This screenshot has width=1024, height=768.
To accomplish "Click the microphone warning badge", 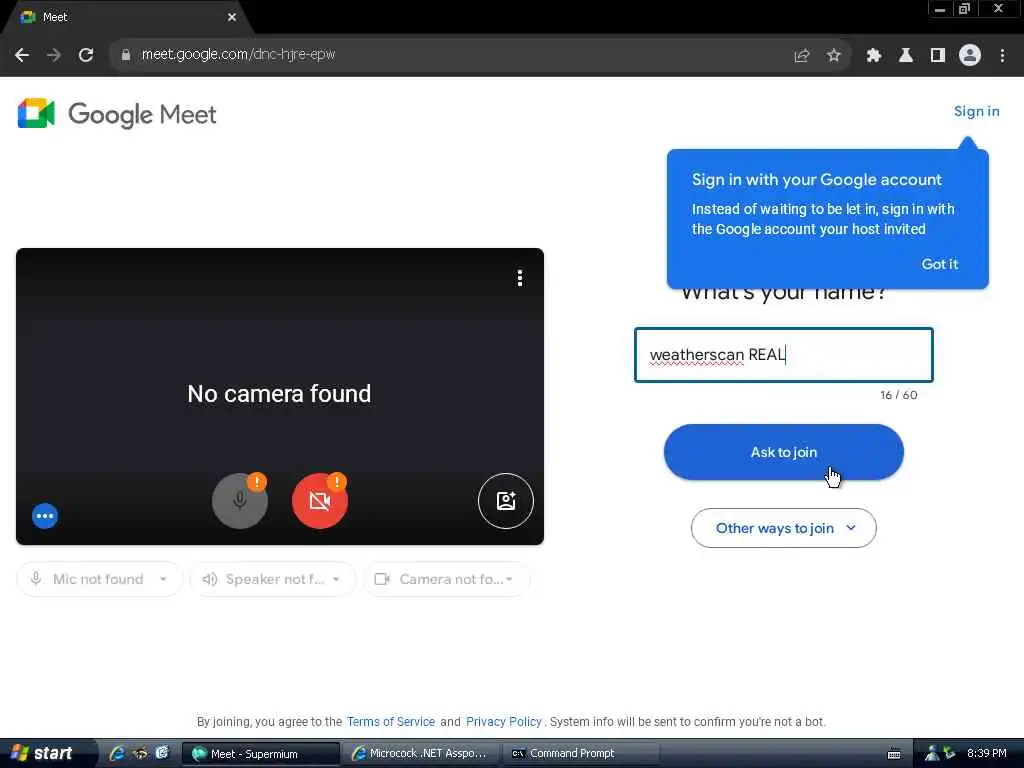I will (x=257, y=482).
